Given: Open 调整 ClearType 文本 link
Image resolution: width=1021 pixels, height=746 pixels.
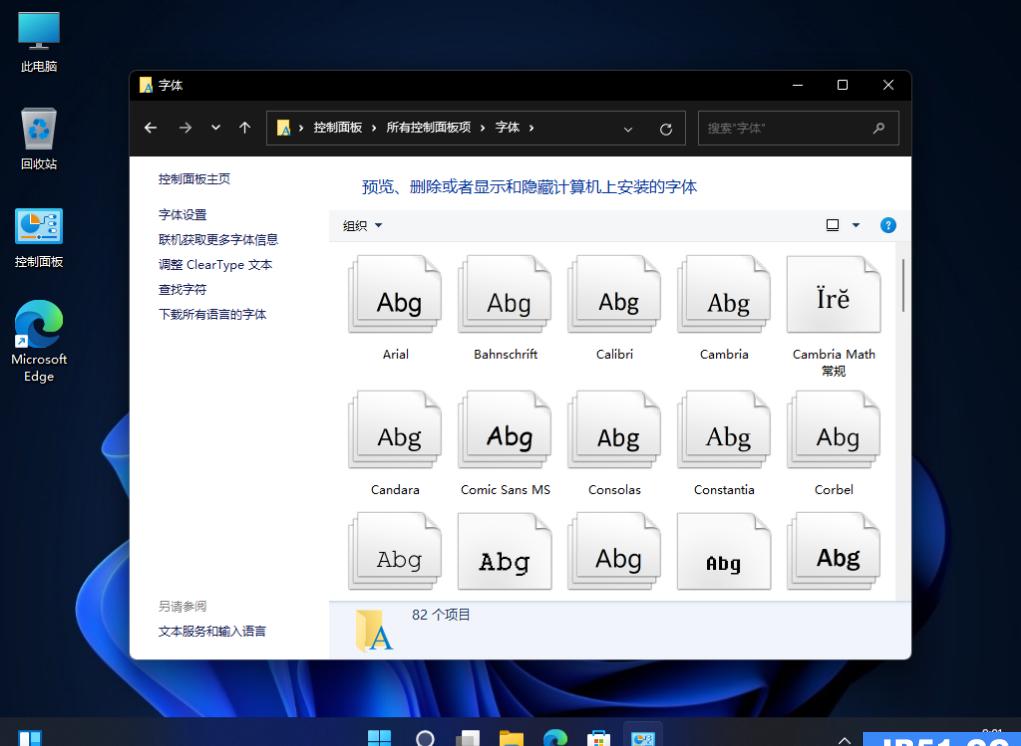Looking at the screenshot, I should coord(215,265).
